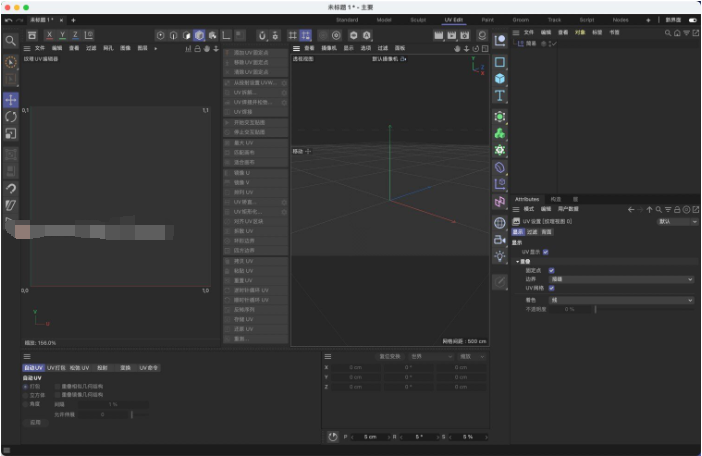
Task: Collapse the 图像 section in Attributes
Action: [518, 262]
